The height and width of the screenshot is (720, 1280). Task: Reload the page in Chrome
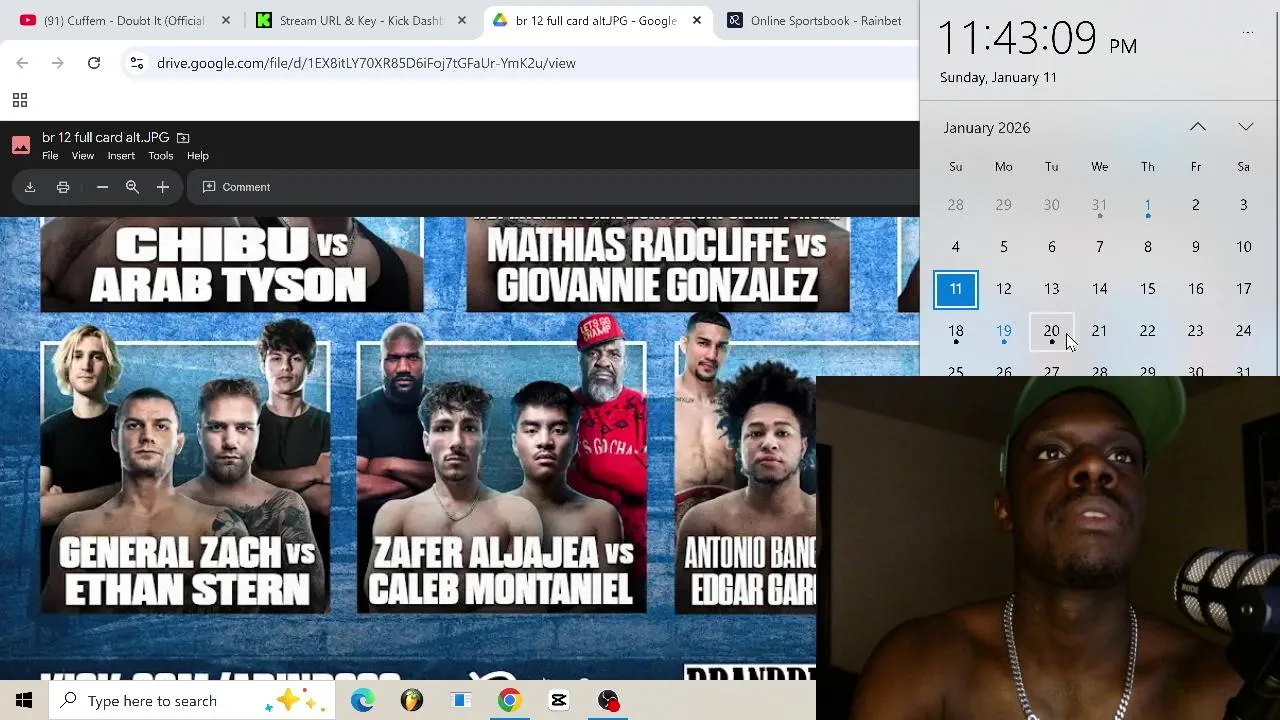[x=94, y=63]
